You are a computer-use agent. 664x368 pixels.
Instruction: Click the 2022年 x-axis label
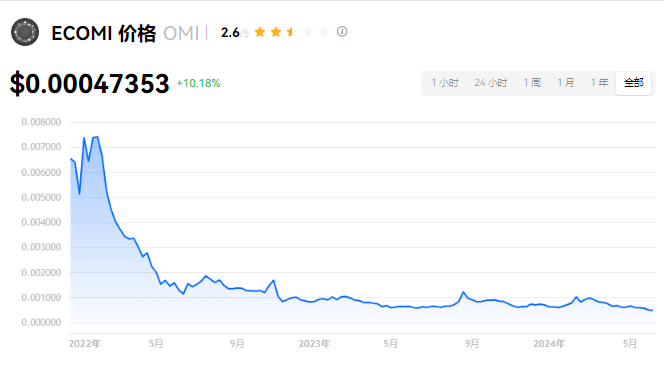point(85,344)
